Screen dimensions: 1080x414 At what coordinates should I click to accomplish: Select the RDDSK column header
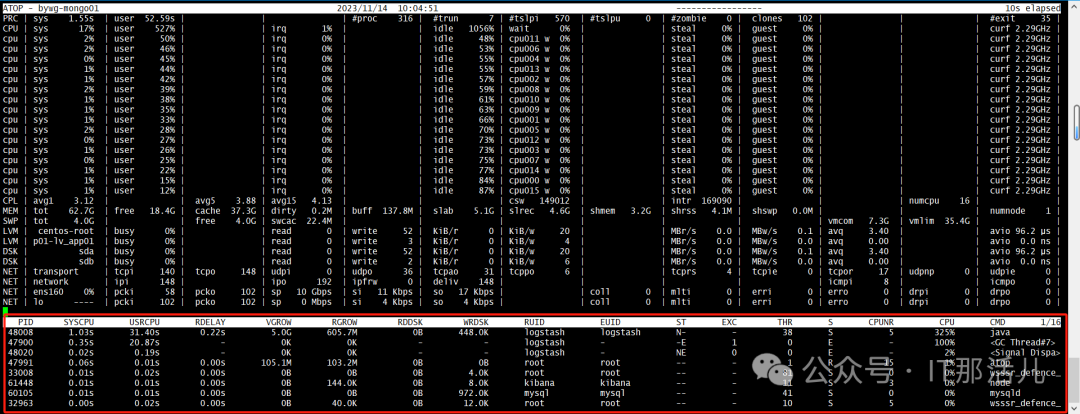pos(410,322)
